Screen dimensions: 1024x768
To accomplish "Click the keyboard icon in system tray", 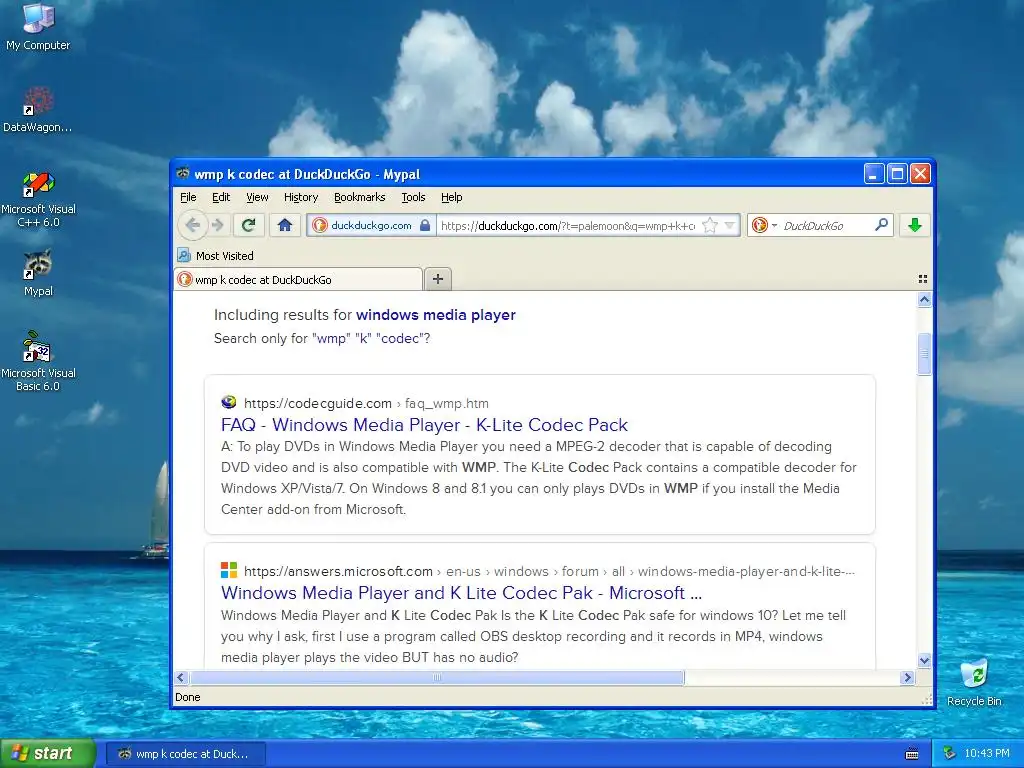I will (x=912, y=754).
